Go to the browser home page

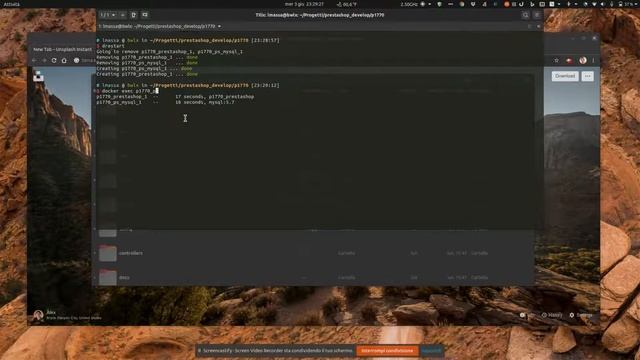point(64,60)
